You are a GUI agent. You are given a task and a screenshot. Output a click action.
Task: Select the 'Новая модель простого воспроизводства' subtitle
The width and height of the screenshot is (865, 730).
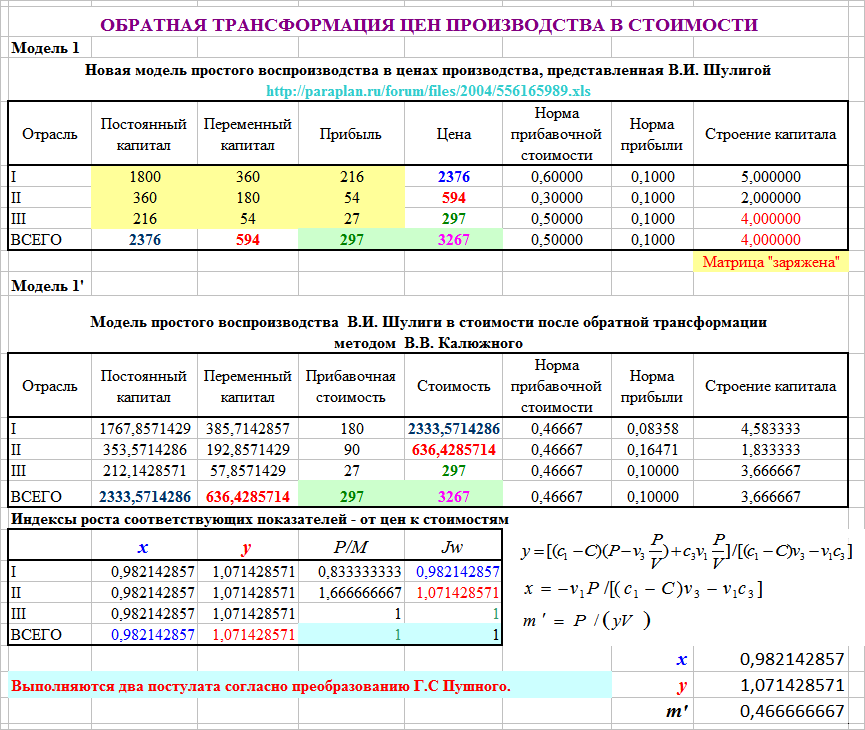click(x=428, y=70)
